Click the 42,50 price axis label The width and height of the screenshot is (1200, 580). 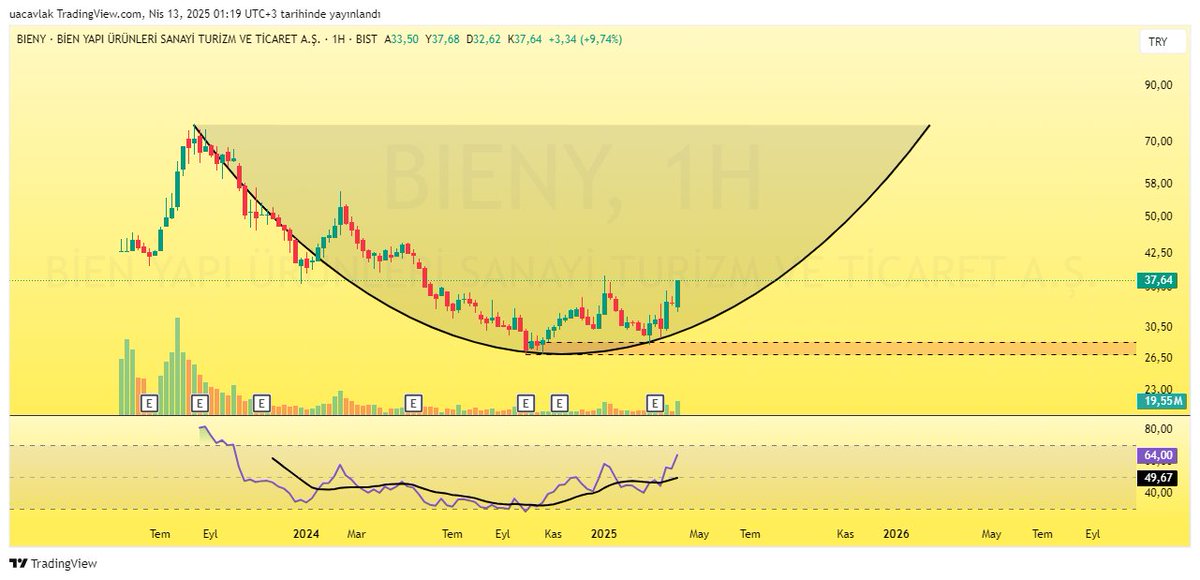1158,253
